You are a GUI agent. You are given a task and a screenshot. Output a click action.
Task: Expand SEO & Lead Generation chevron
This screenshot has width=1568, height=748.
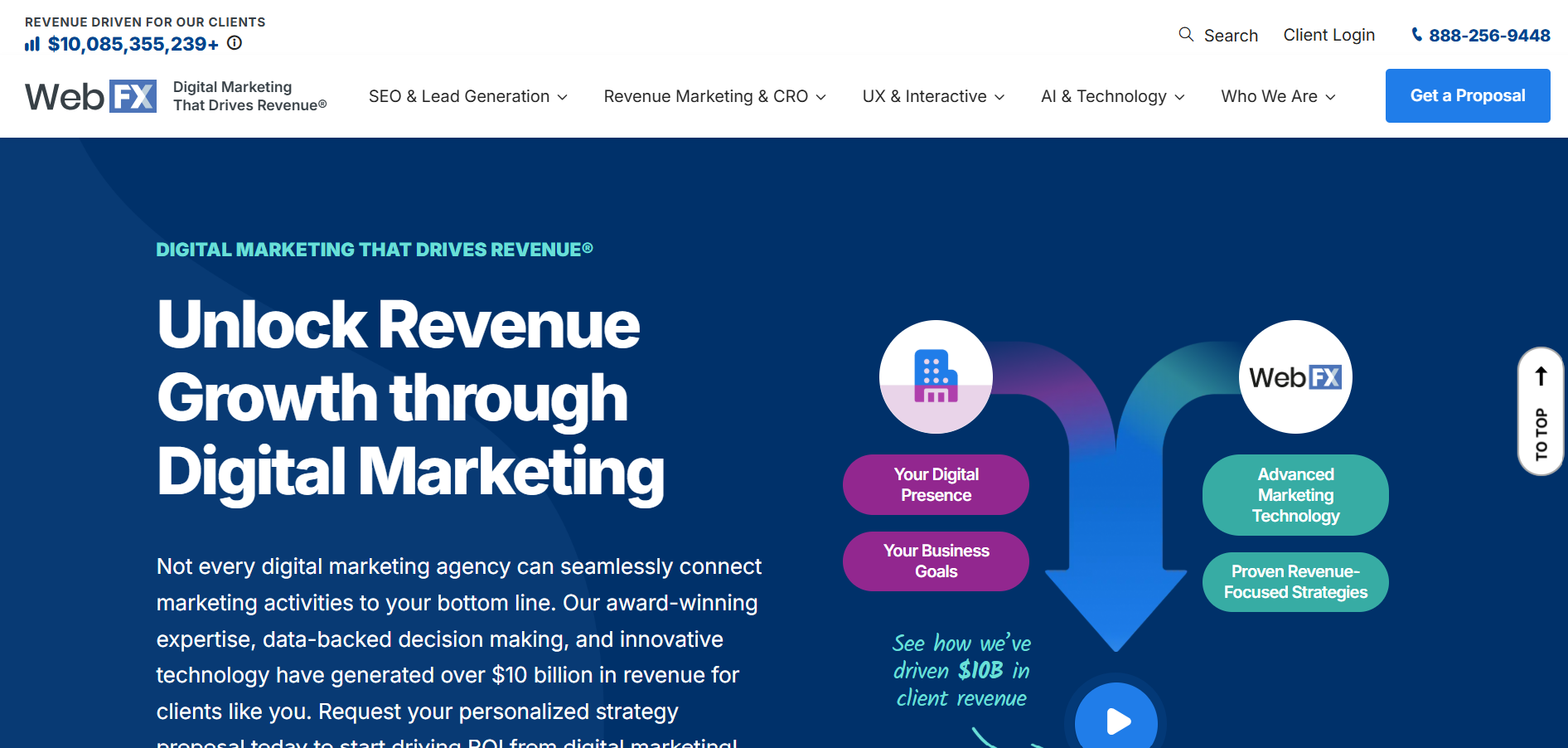pyautogui.click(x=563, y=97)
